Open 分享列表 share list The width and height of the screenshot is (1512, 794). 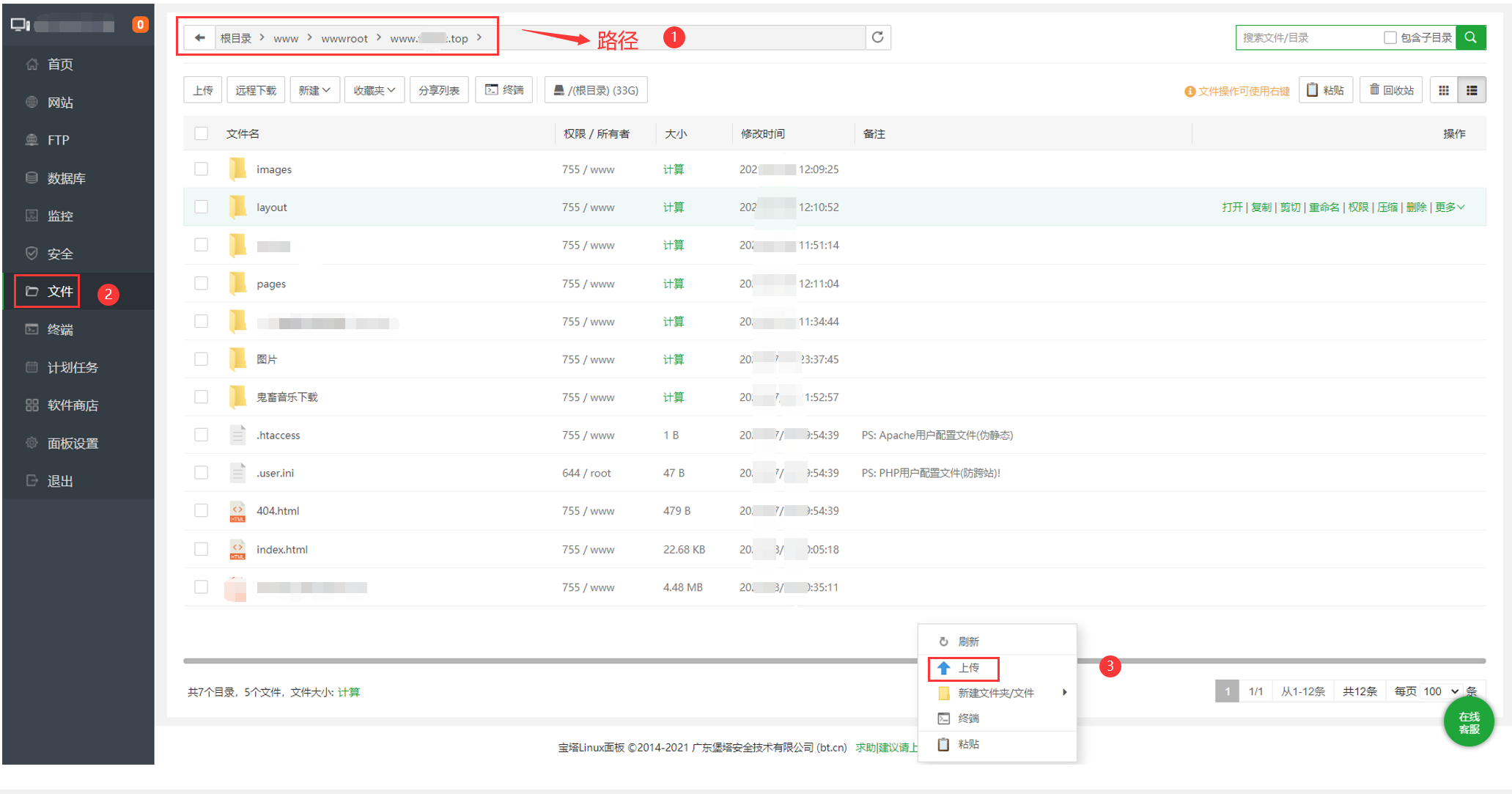tap(439, 90)
